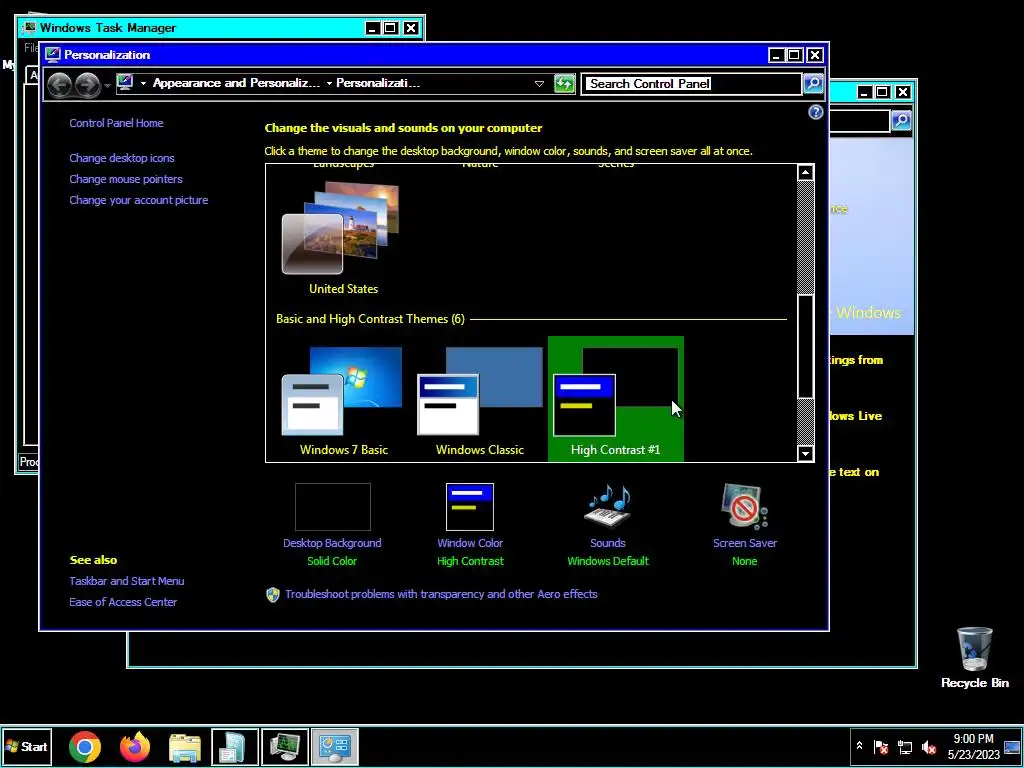Click the Back arrow in Personalization window
1024x768 pixels.
pyautogui.click(x=59, y=84)
